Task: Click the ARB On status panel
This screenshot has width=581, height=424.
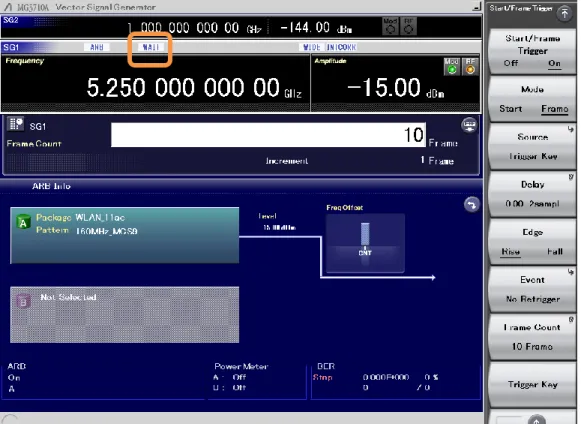Action: [103, 380]
